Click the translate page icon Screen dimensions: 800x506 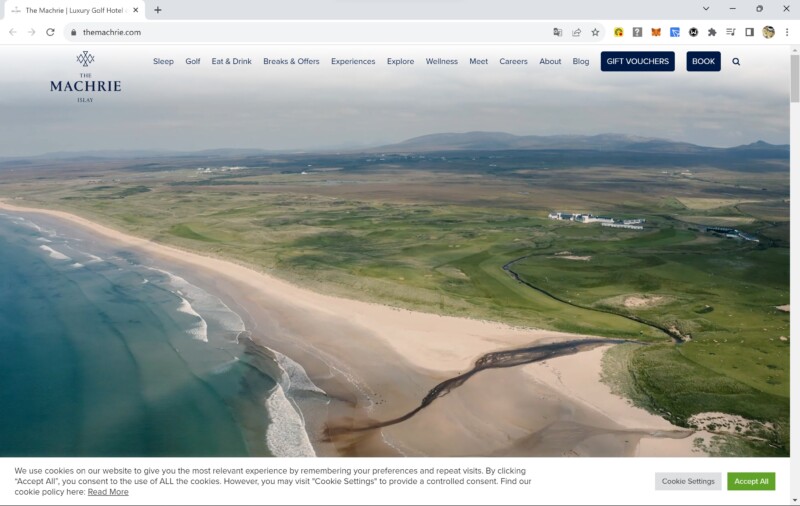558,32
